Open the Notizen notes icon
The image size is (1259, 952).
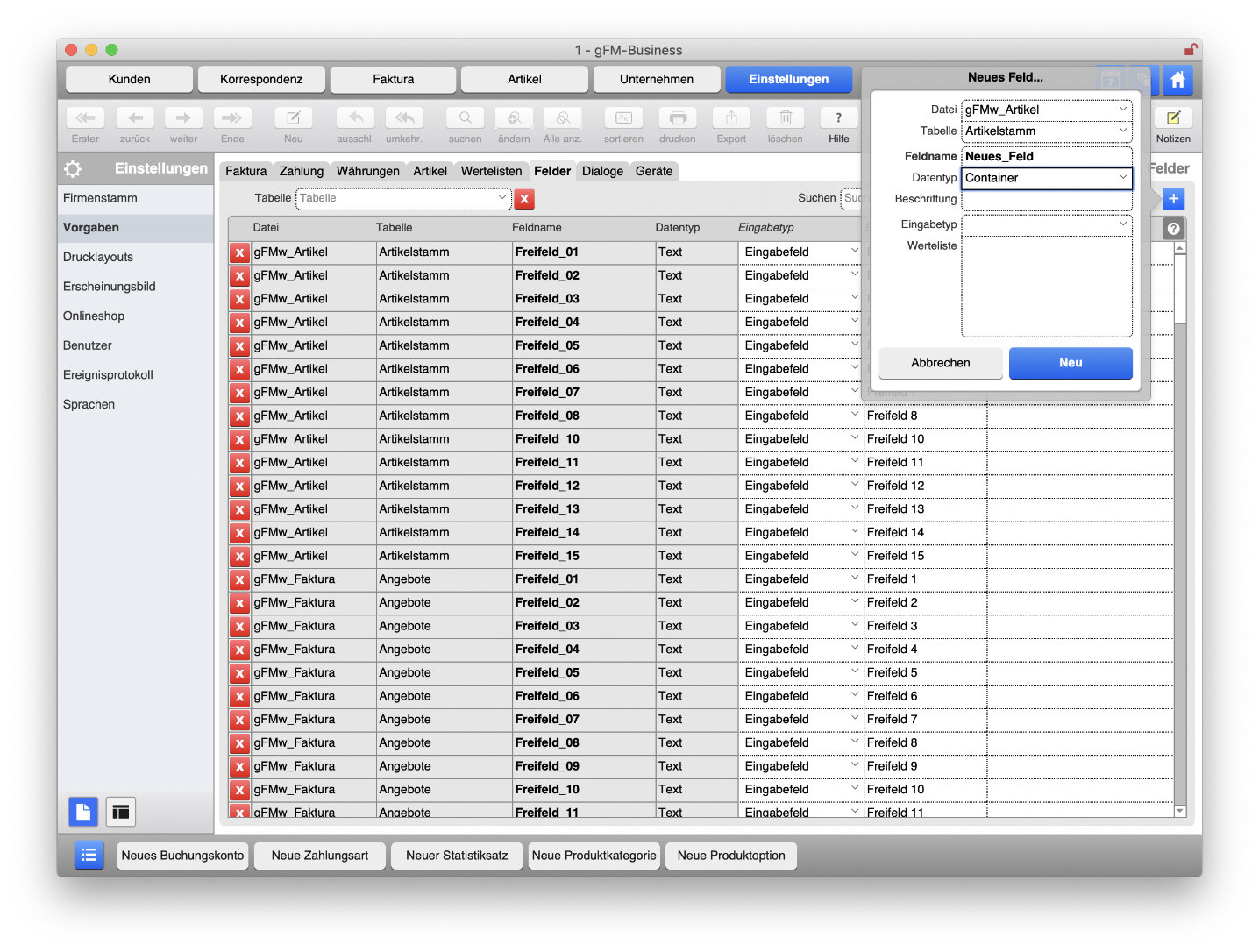tap(1172, 118)
